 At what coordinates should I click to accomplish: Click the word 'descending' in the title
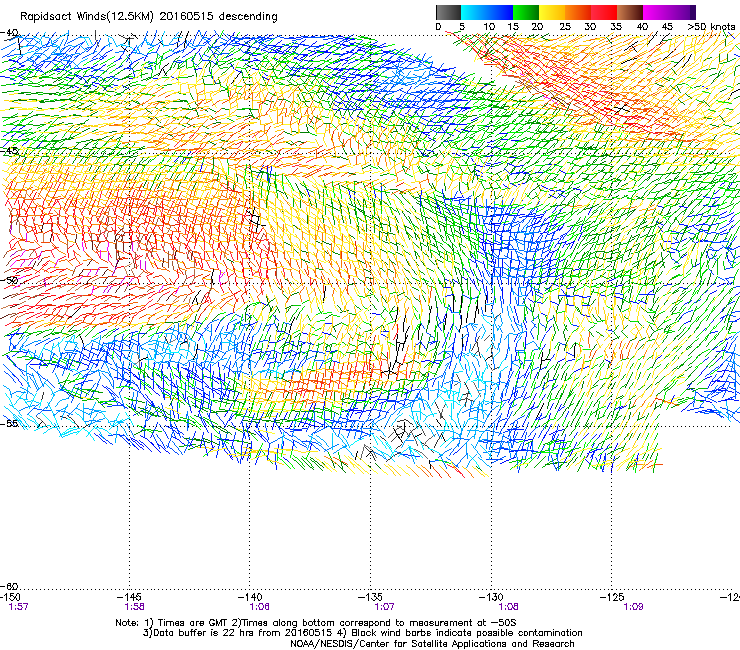(x=248, y=17)
